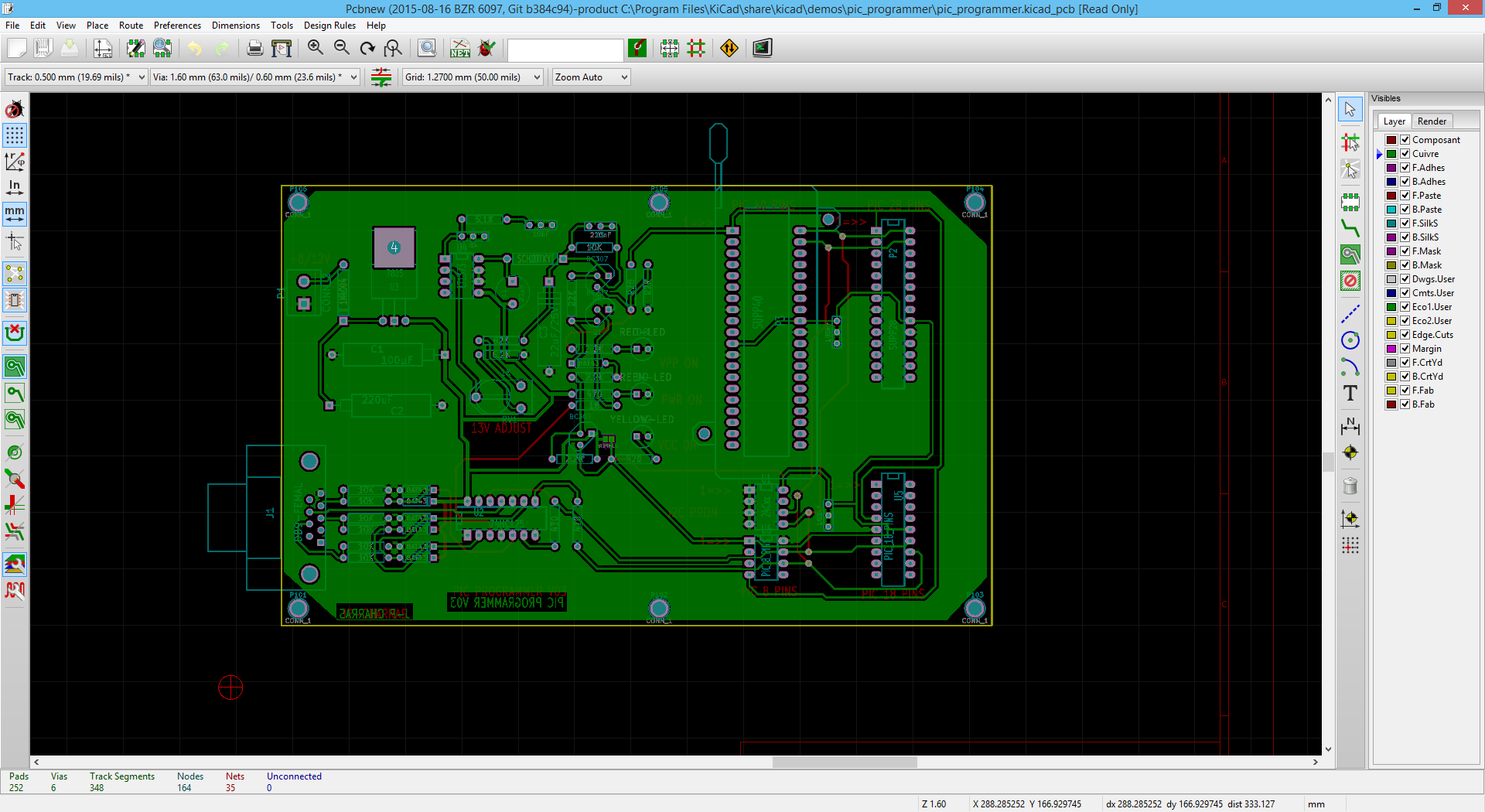
Task: Click the Cuivre layer color swatch
Action: click(1391, 154)
